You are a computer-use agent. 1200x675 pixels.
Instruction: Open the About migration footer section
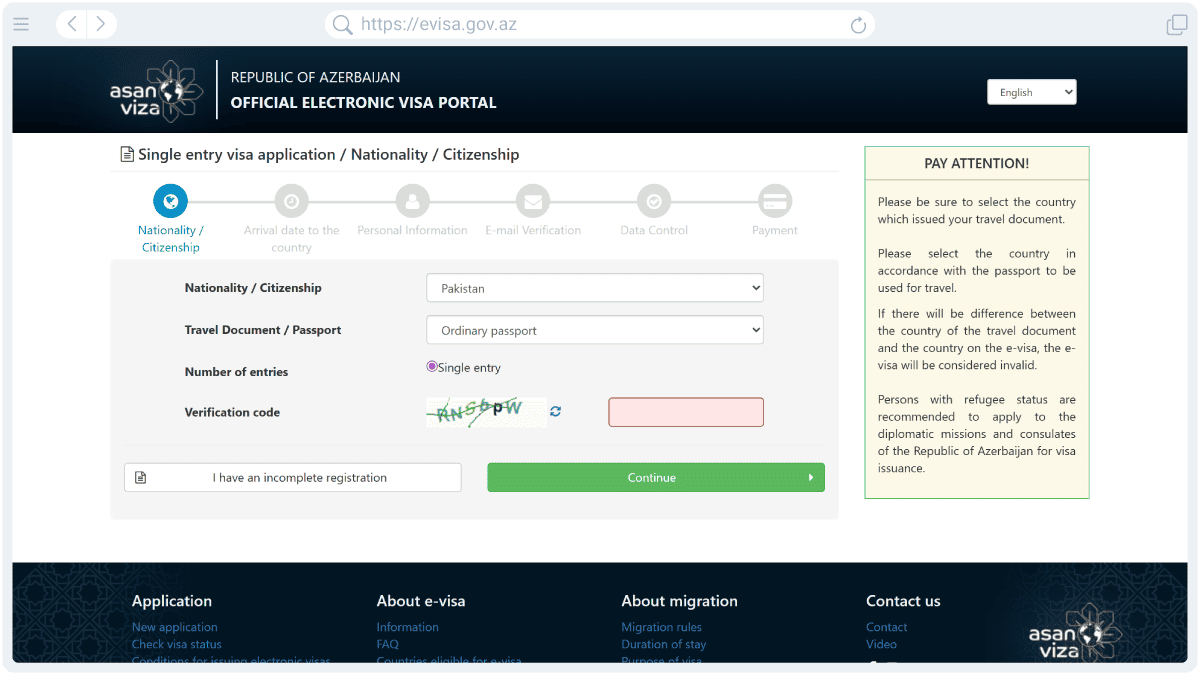click(679, 601)
